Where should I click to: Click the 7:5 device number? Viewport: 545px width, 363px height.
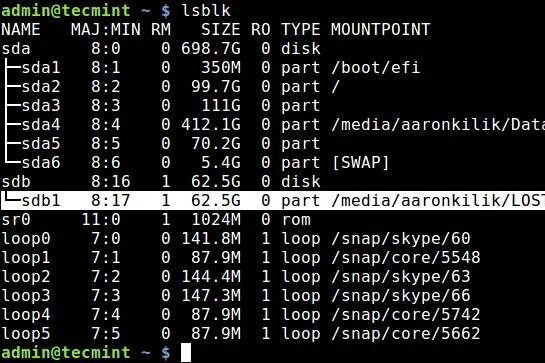[x=106, y=334]
